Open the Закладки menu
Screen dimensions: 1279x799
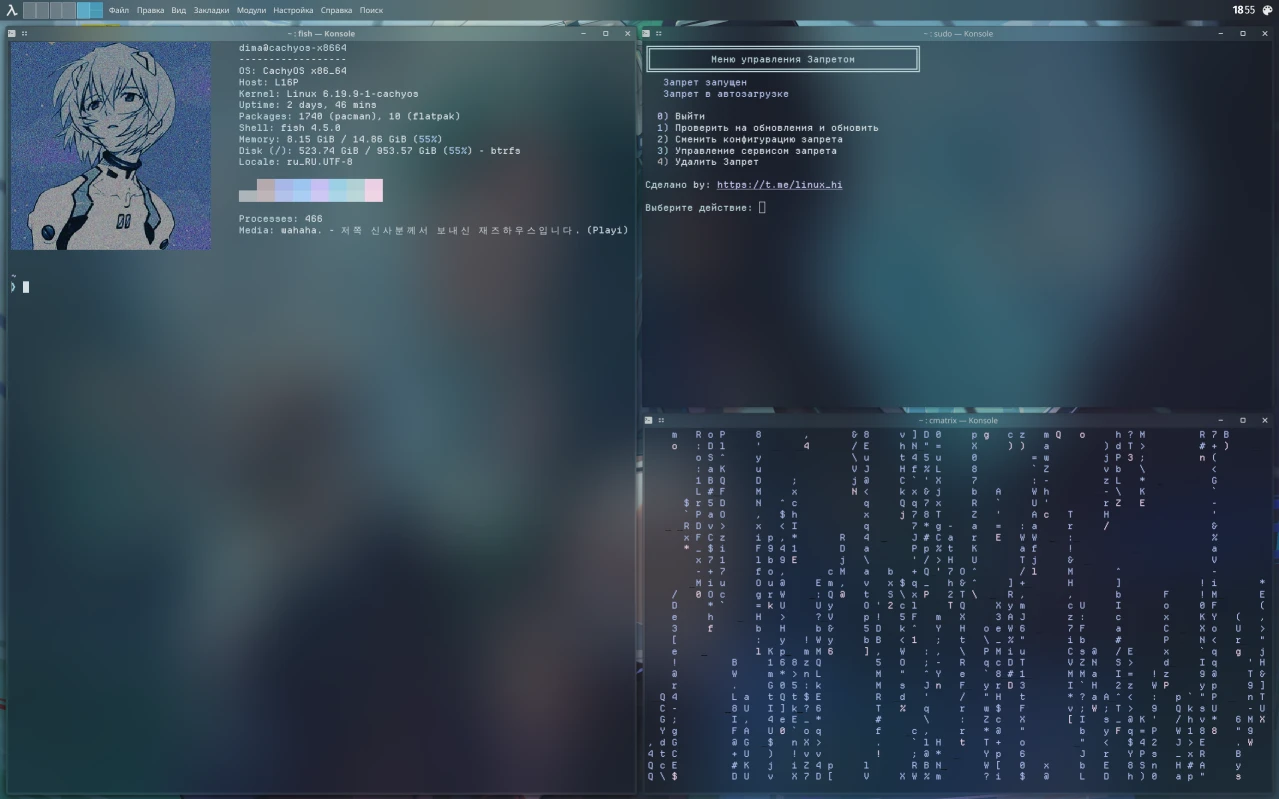[x=211, y=10]
